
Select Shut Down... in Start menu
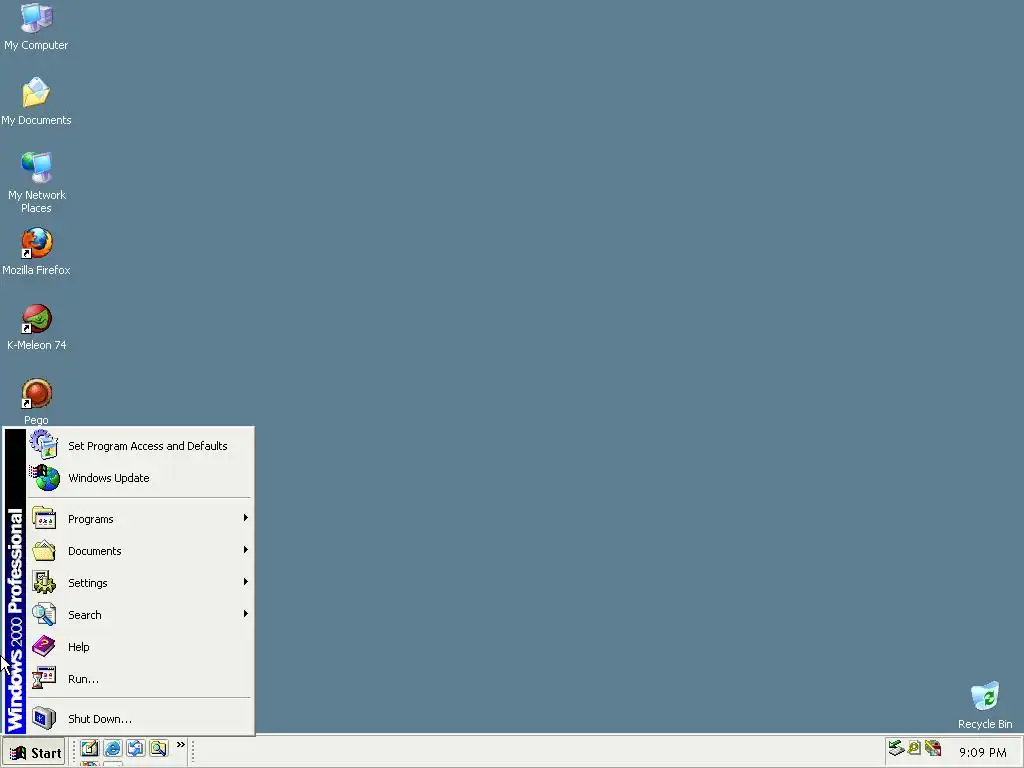pyautogui.click(x=140, y=719)
